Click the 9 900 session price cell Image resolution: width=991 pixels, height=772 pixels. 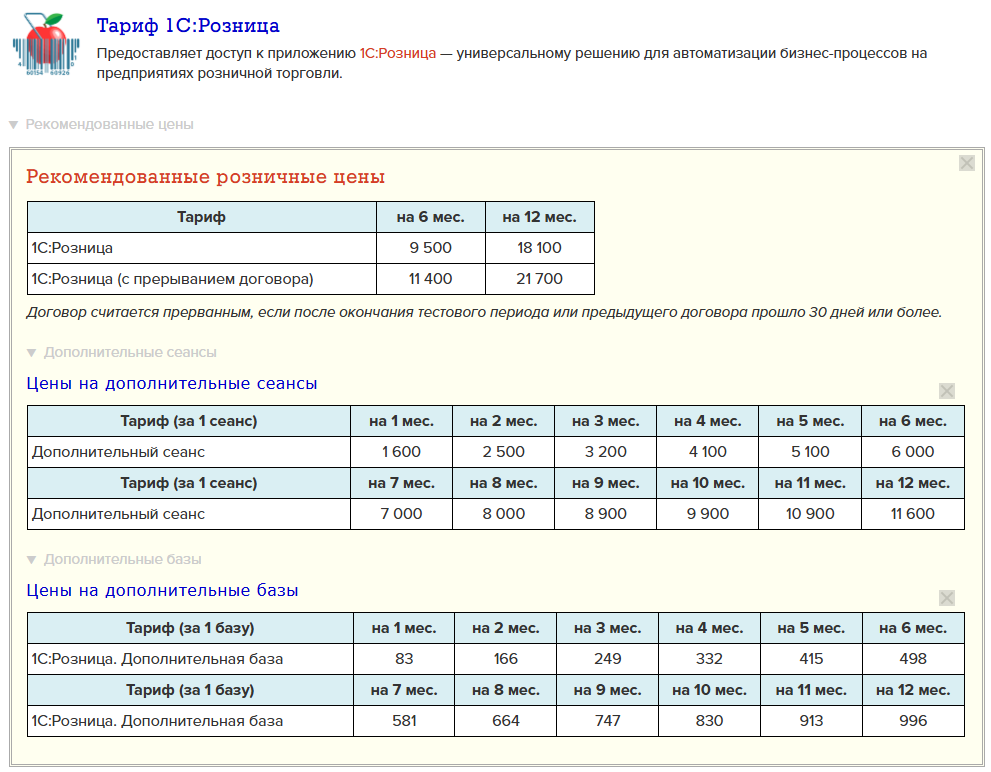coord(708,514)
